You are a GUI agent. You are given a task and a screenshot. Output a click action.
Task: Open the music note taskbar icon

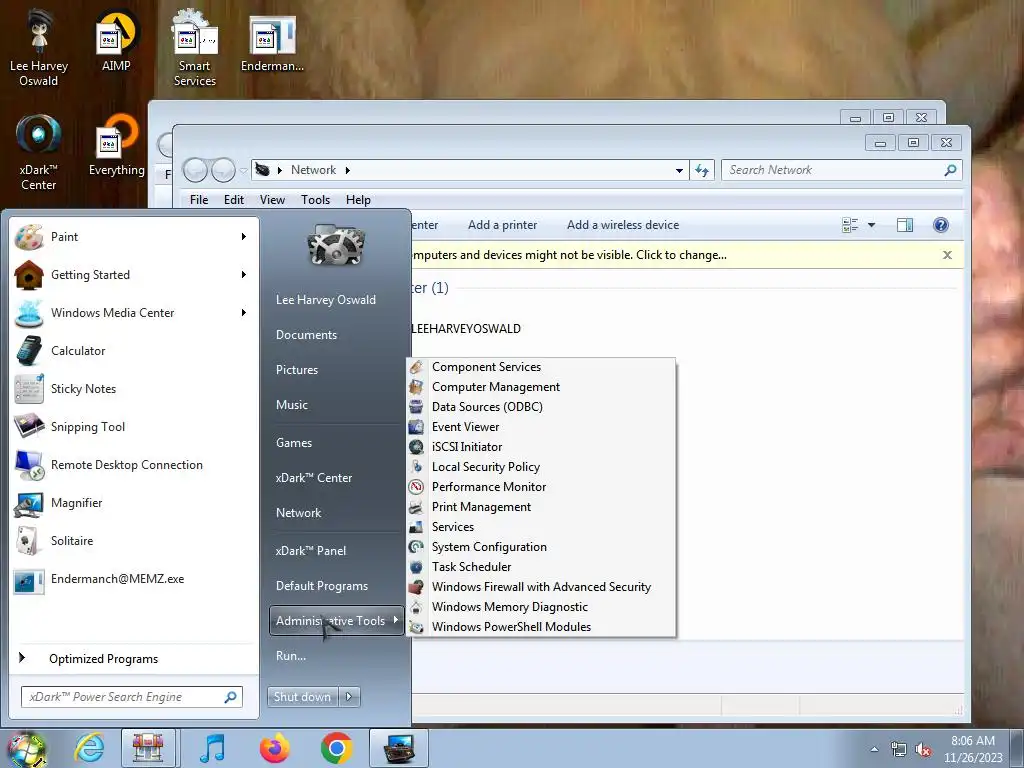coord(212,748)
